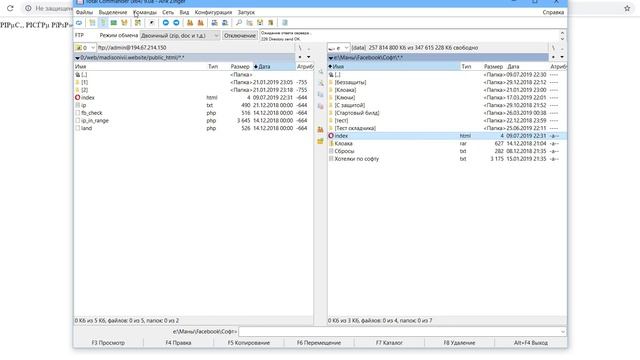Click F4 Правка button

click(x=178, y=343)
